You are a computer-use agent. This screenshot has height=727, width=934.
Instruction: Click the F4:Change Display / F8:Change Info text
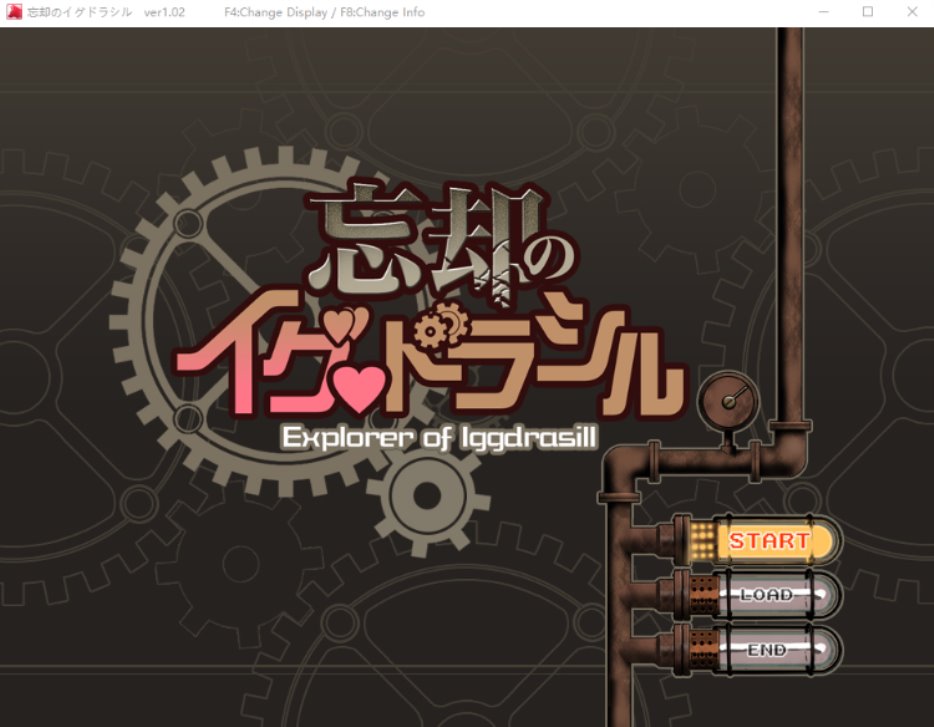coord(325,13)
